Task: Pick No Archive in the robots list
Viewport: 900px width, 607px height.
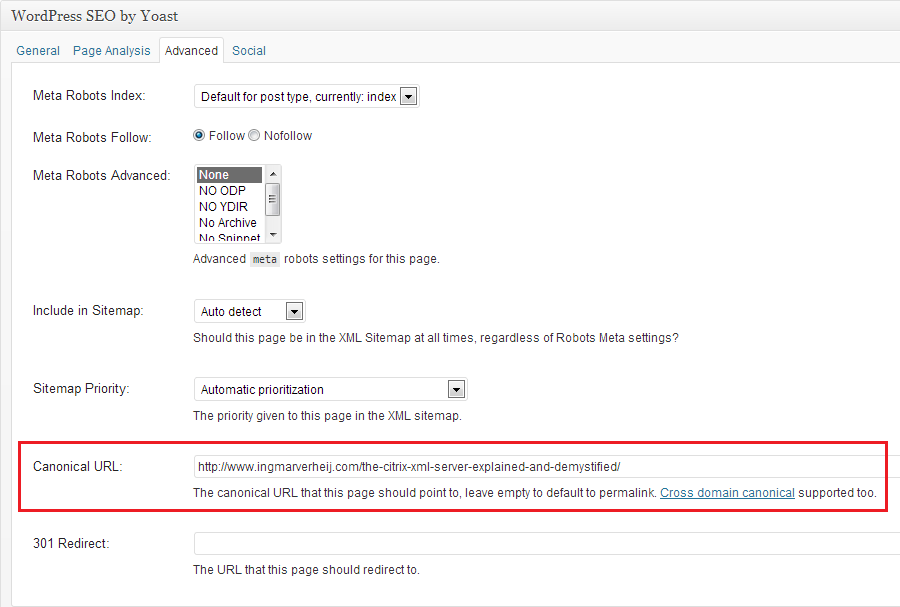Action: click(228, 223)
